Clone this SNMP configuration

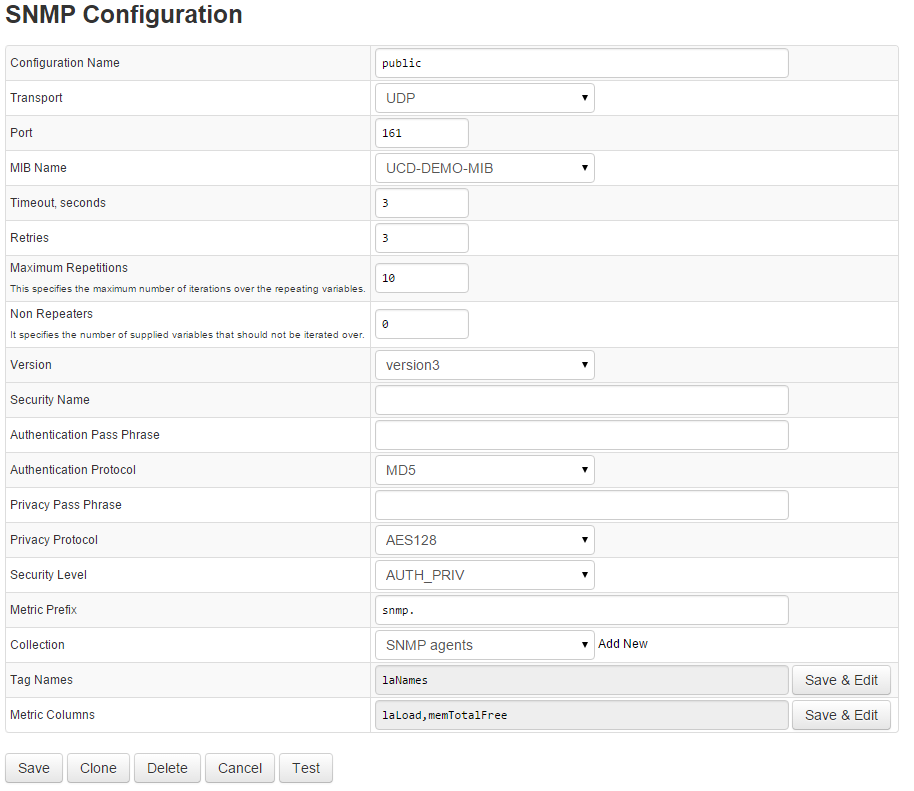(x=97, y=768)
